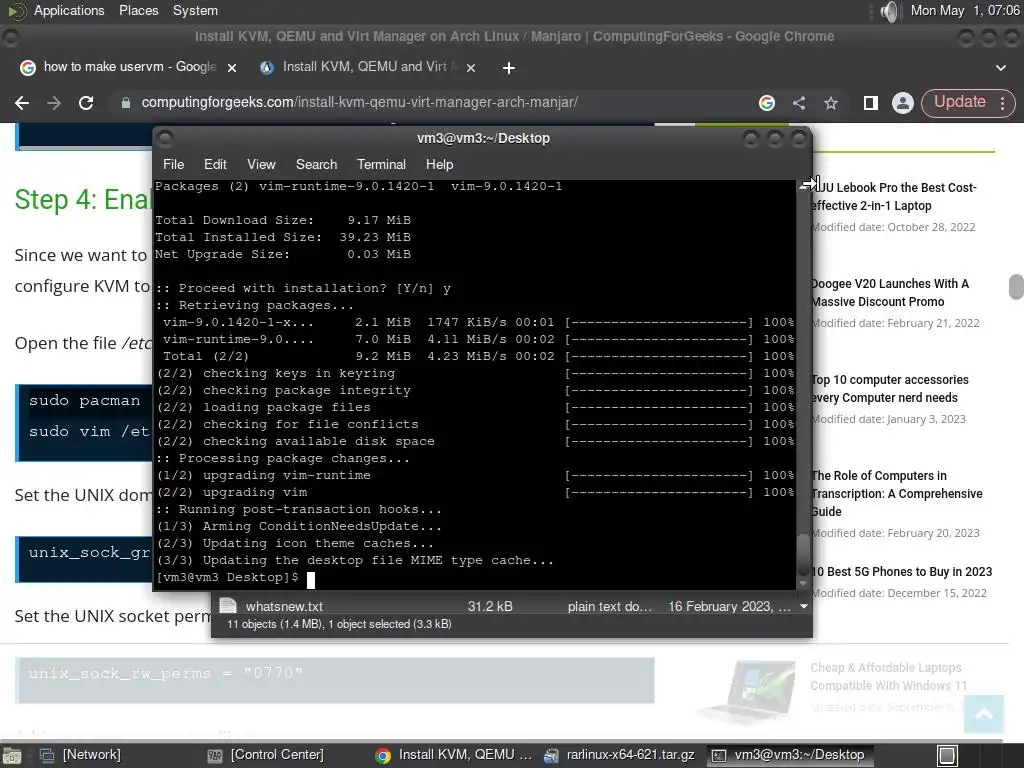Share this page via share icon
Screen dimensions: 1024x768
(799, 103)
